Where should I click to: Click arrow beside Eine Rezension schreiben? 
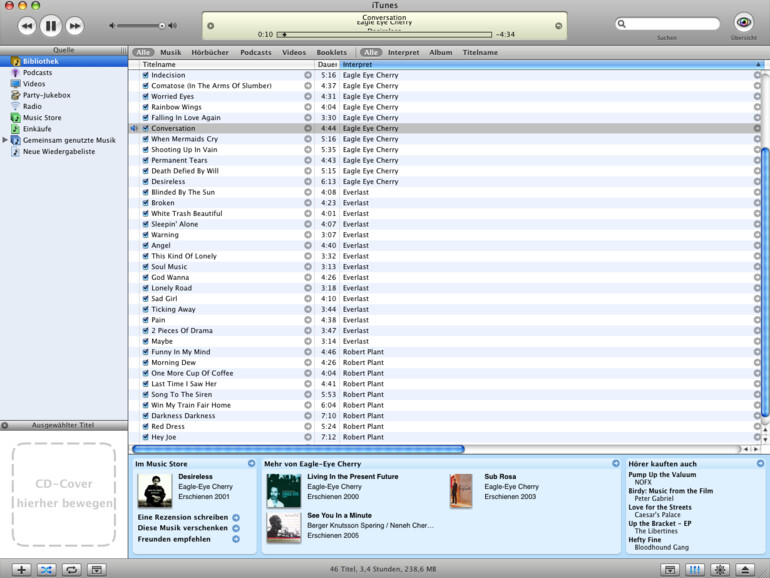[236, 518]
